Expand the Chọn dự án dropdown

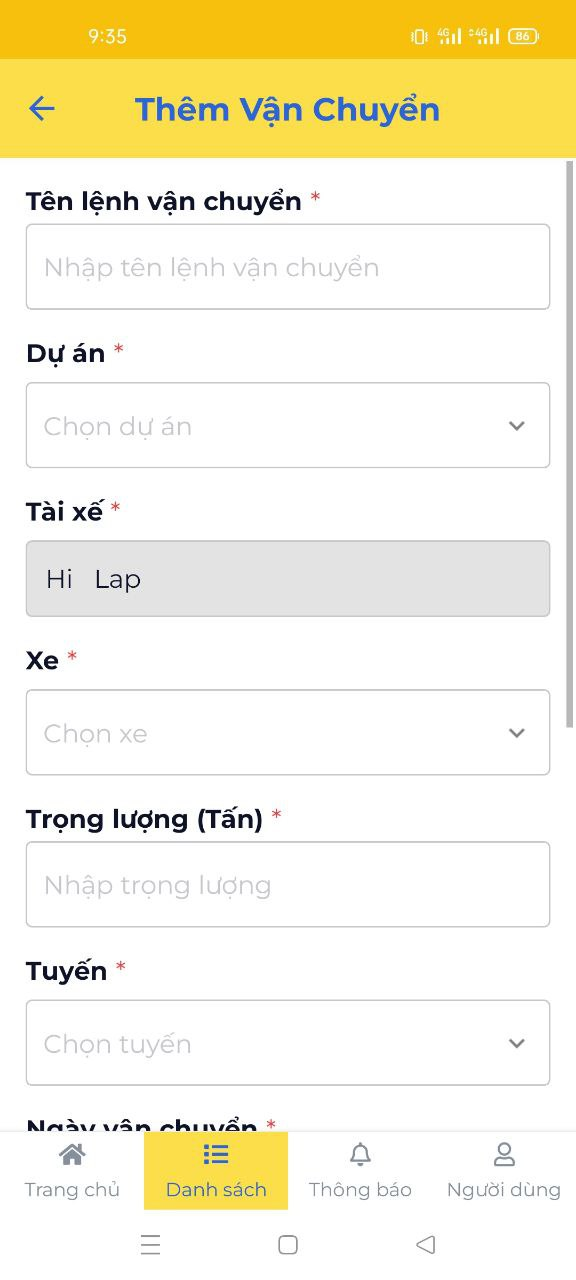[x=288, y=425]
